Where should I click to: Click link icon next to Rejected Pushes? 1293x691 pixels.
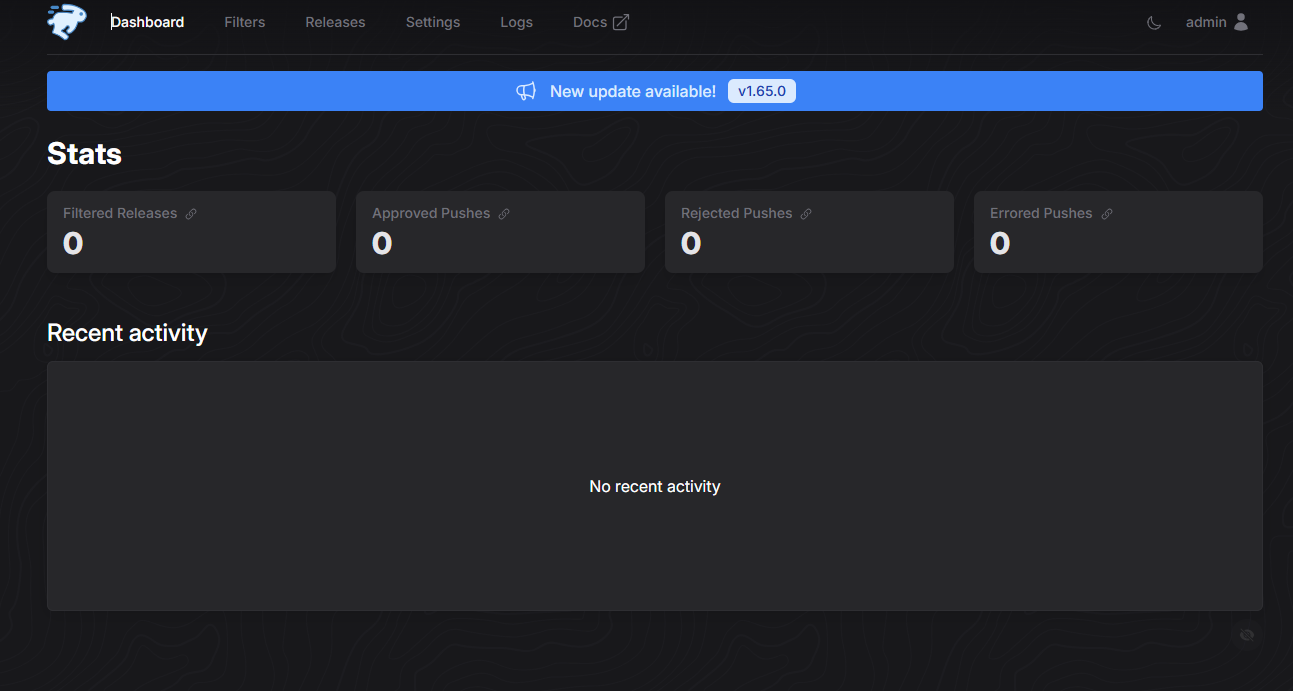tap(806, 214)
